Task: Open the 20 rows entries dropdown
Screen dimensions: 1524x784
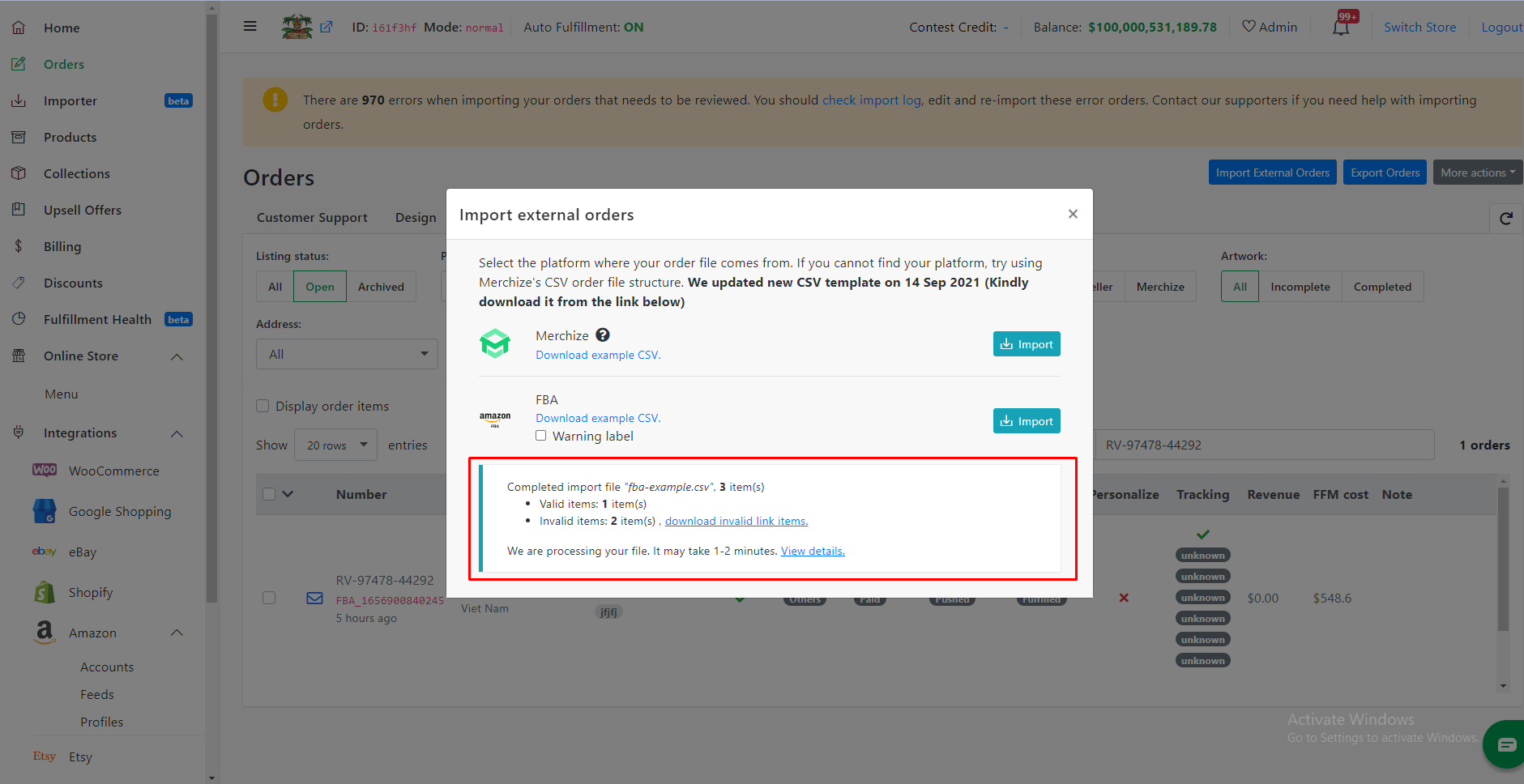Action: [336, 445]
